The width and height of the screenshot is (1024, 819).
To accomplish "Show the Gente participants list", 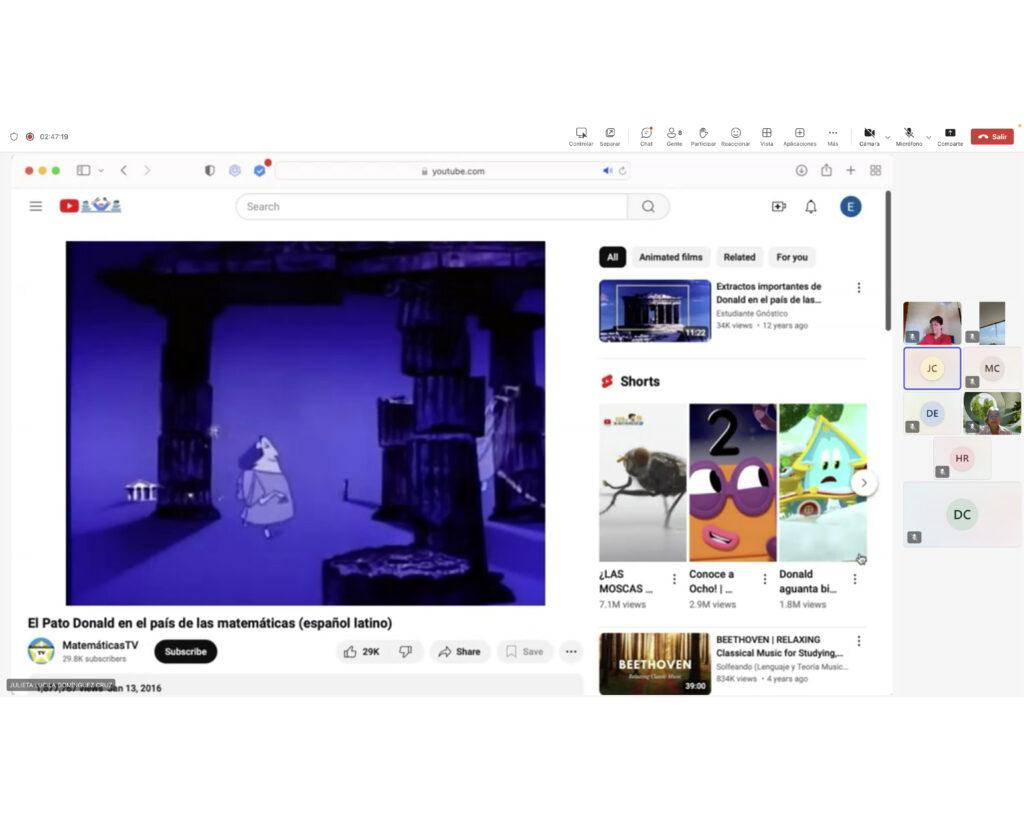I will (674, 136).
